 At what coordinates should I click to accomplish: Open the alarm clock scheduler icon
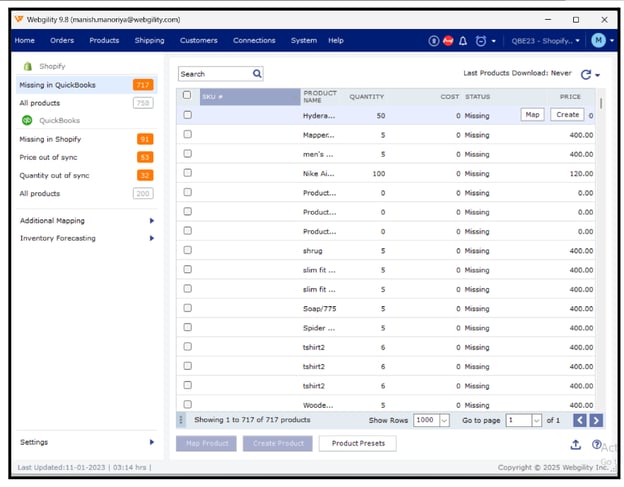point(481,41)
